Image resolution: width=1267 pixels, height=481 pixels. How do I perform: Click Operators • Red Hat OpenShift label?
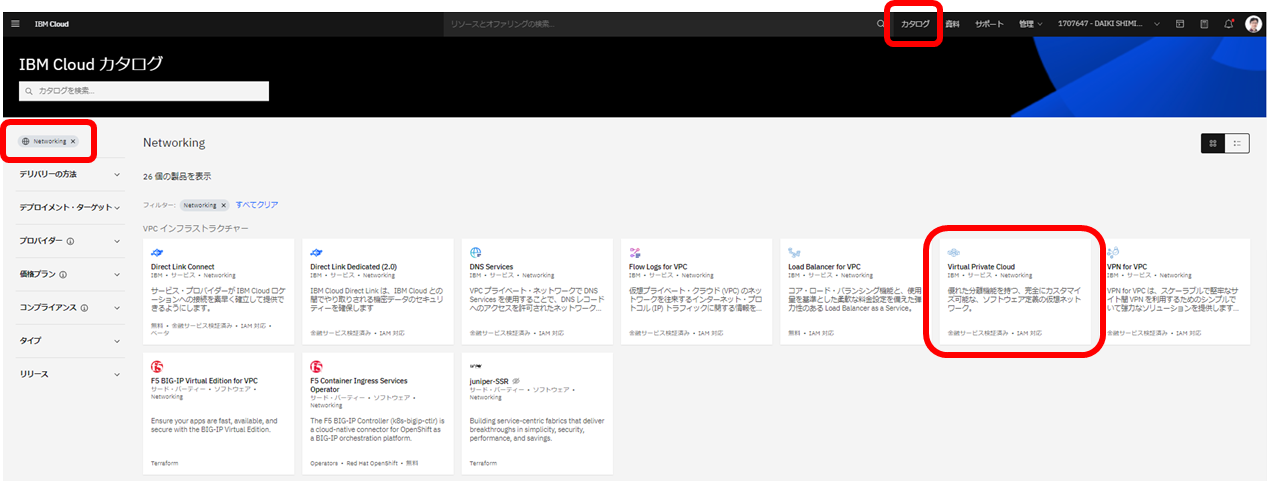tap(364, 463)
